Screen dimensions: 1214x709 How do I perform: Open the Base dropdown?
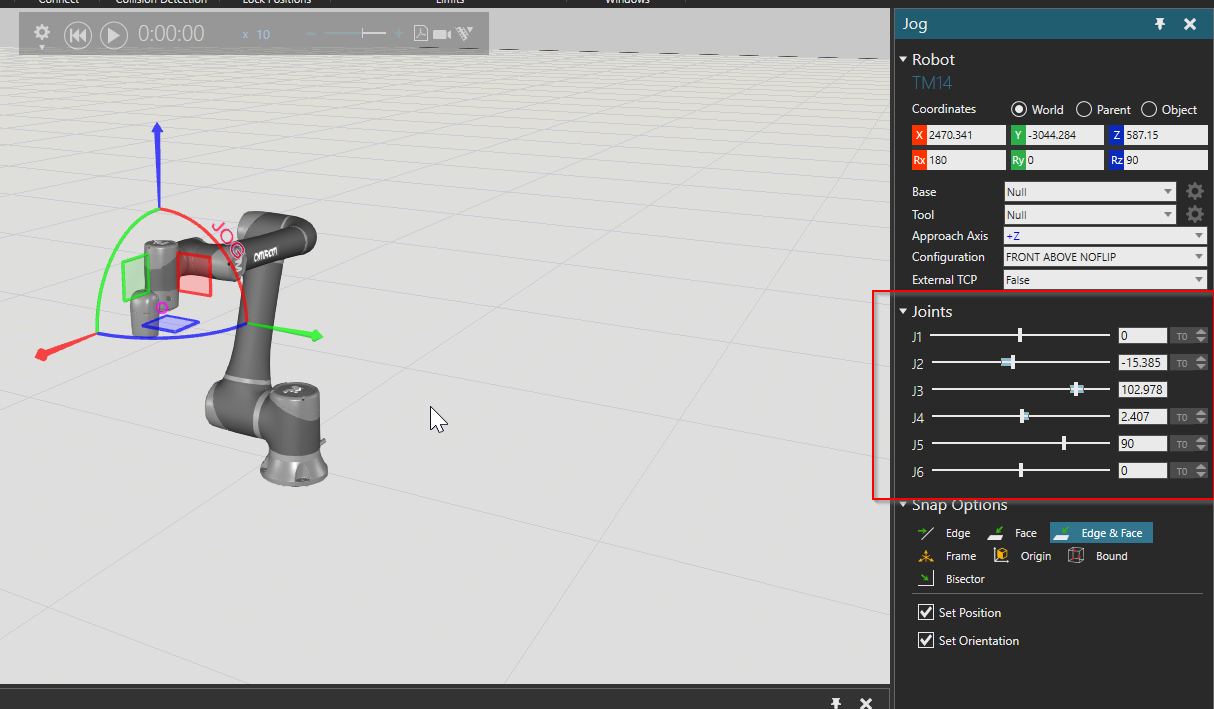tap(1090, 191)
